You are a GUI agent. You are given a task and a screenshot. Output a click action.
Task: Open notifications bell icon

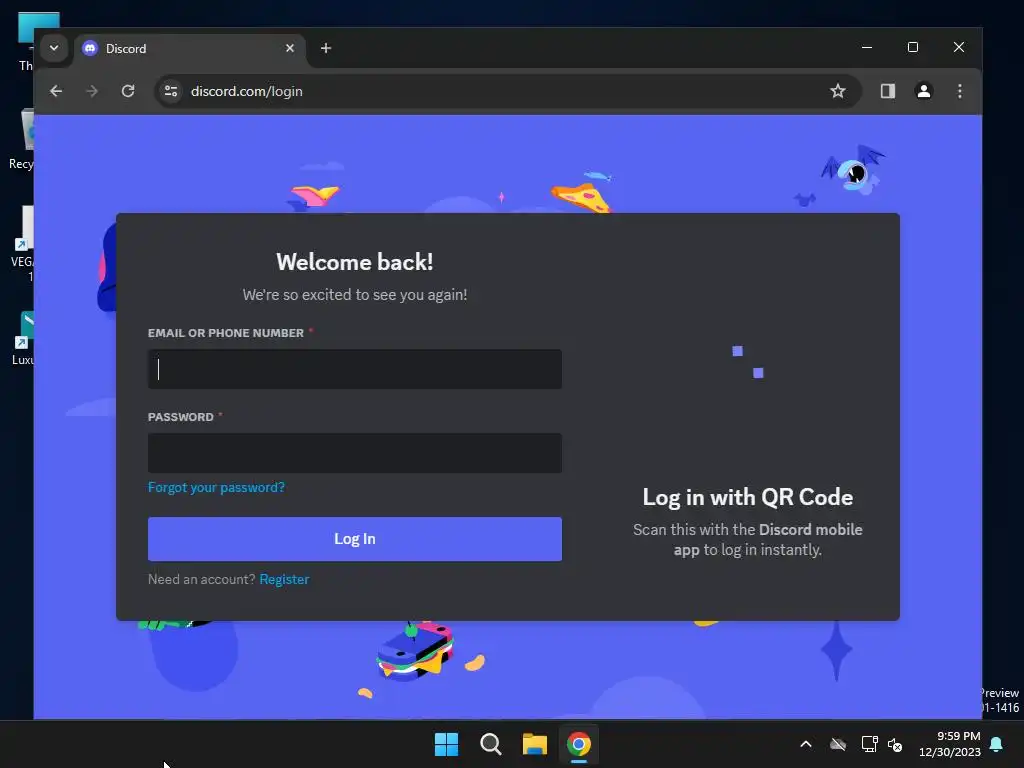pyautogui.click(x=997, y=744)
